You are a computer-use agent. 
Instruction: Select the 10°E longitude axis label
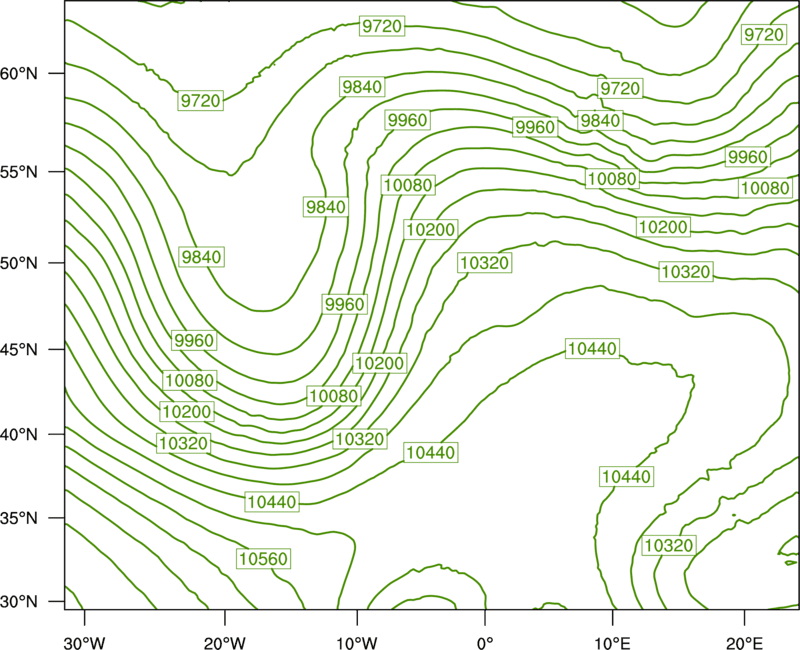(x=612, y=643)
